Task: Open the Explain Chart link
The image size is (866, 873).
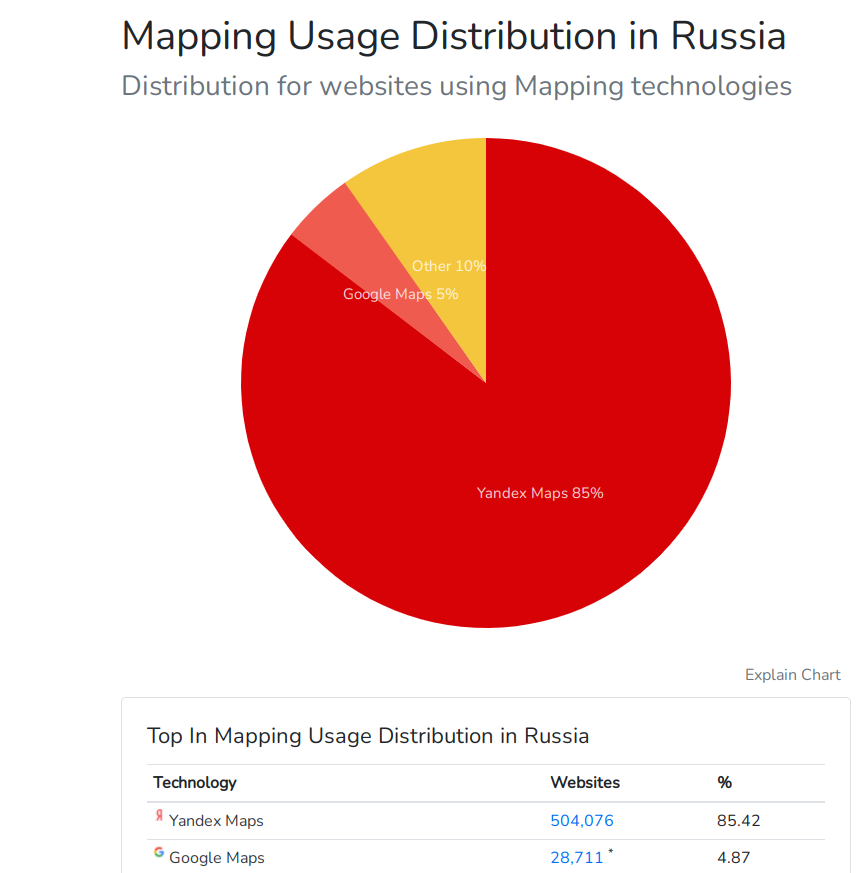Action: pyautogui.click(x=792, y=675)
